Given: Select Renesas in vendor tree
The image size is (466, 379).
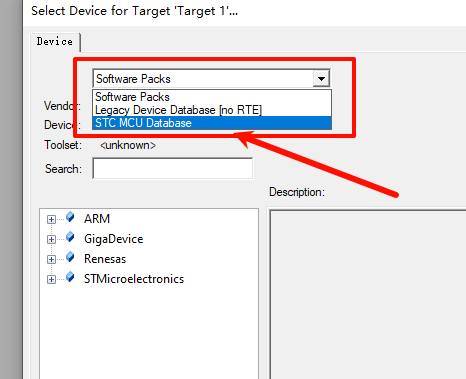Looking at the screenshot, I should pyautogui.click(x=105, y=259).
